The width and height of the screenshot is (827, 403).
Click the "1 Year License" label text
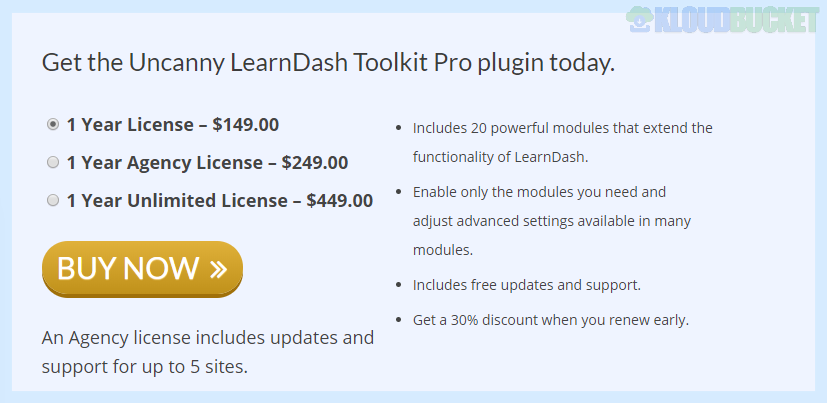(x=130, y=125)
